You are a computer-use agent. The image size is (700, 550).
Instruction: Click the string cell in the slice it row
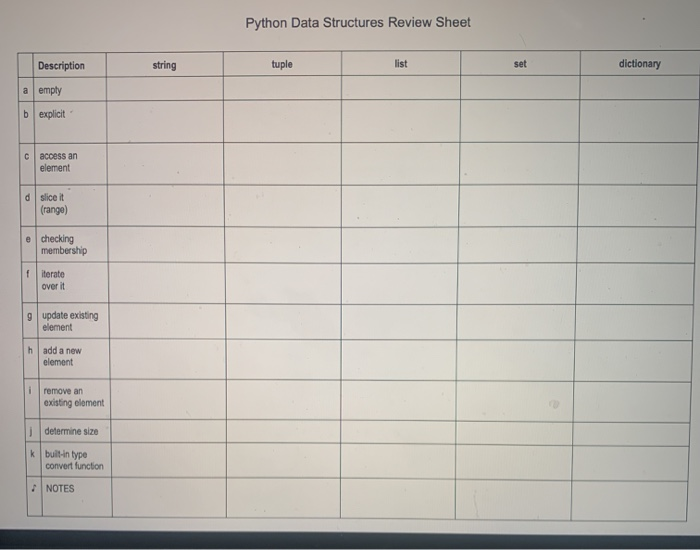point(166,205)
